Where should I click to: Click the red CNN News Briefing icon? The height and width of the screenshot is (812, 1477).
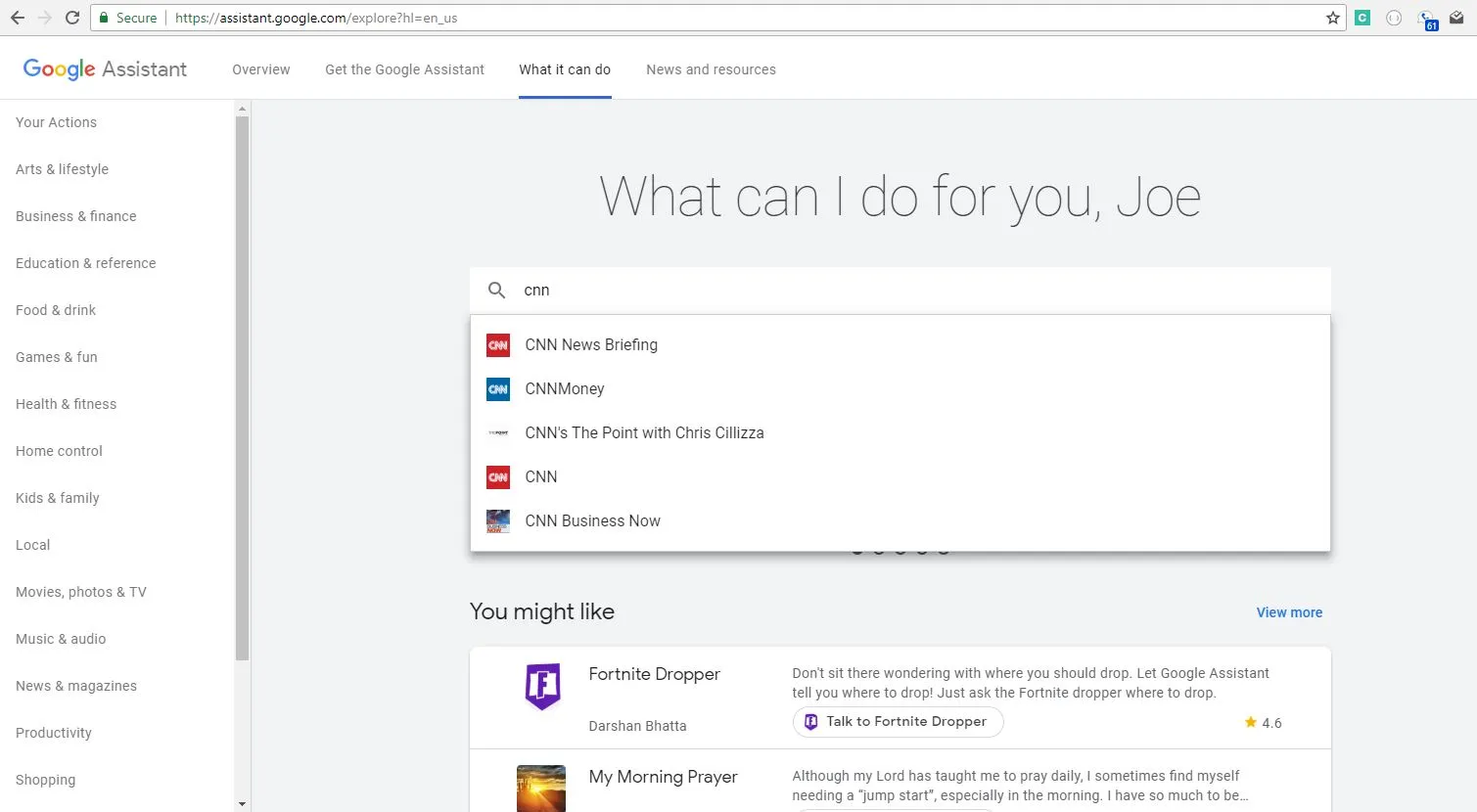point(498,345)
